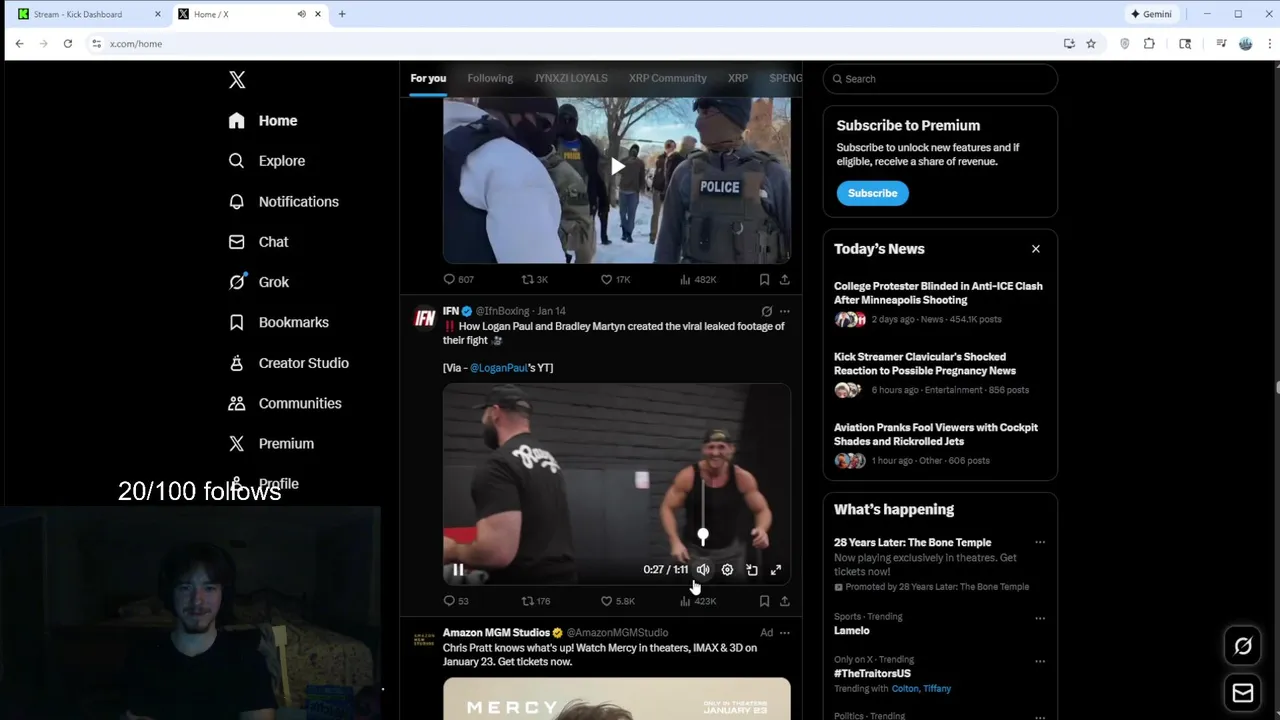Image resolution: width=1280 pixels, height=720 pixels.
Task: Open the Amazon MGM Studios profile name
Action: click(x=496, y=633)
